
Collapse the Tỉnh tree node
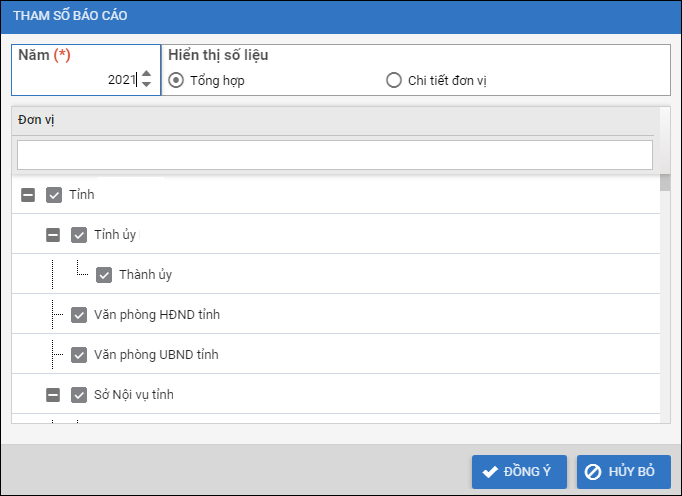(29, 195)
